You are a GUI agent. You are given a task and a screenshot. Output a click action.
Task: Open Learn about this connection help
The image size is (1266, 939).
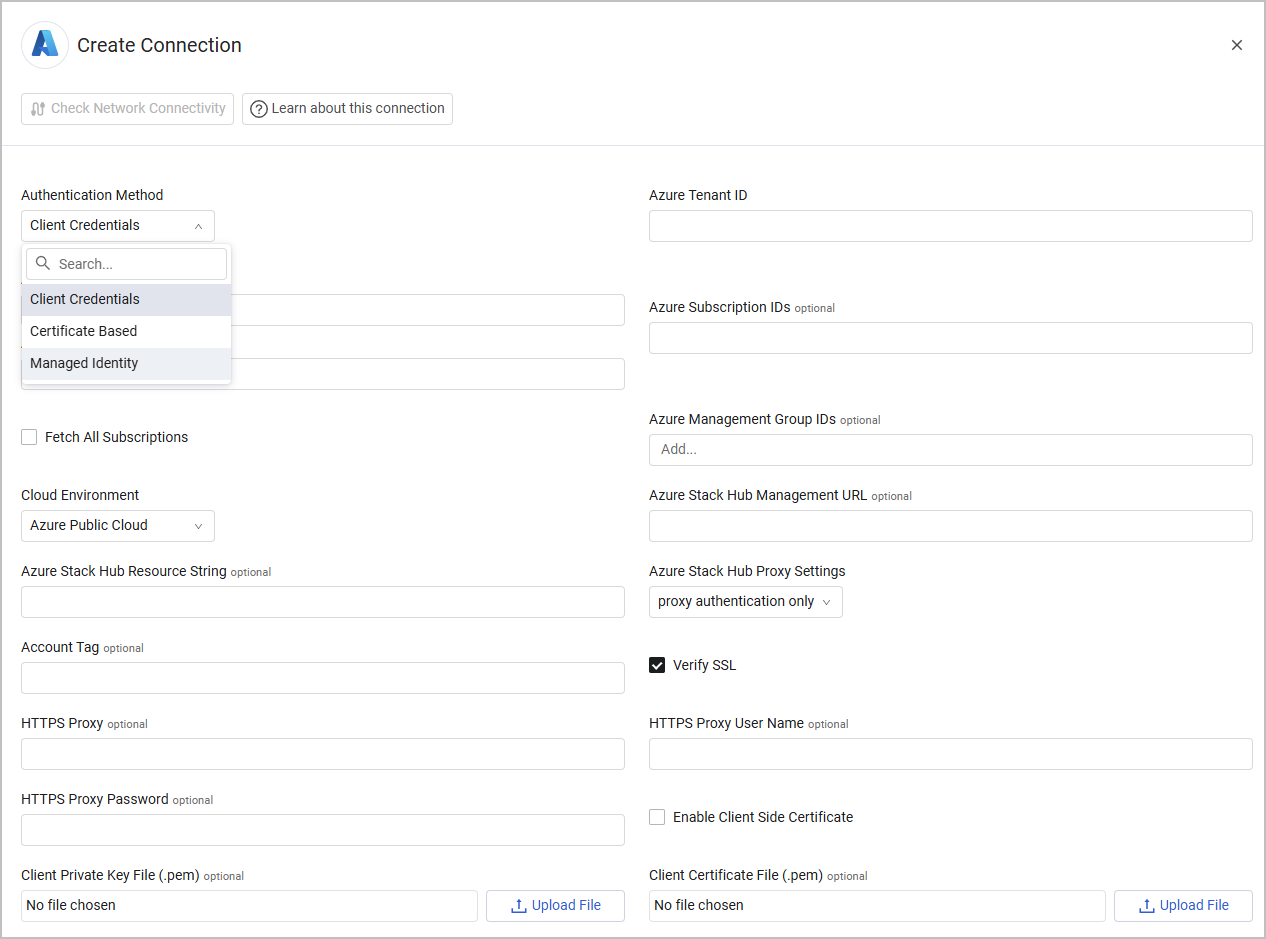tap(347, 108)
